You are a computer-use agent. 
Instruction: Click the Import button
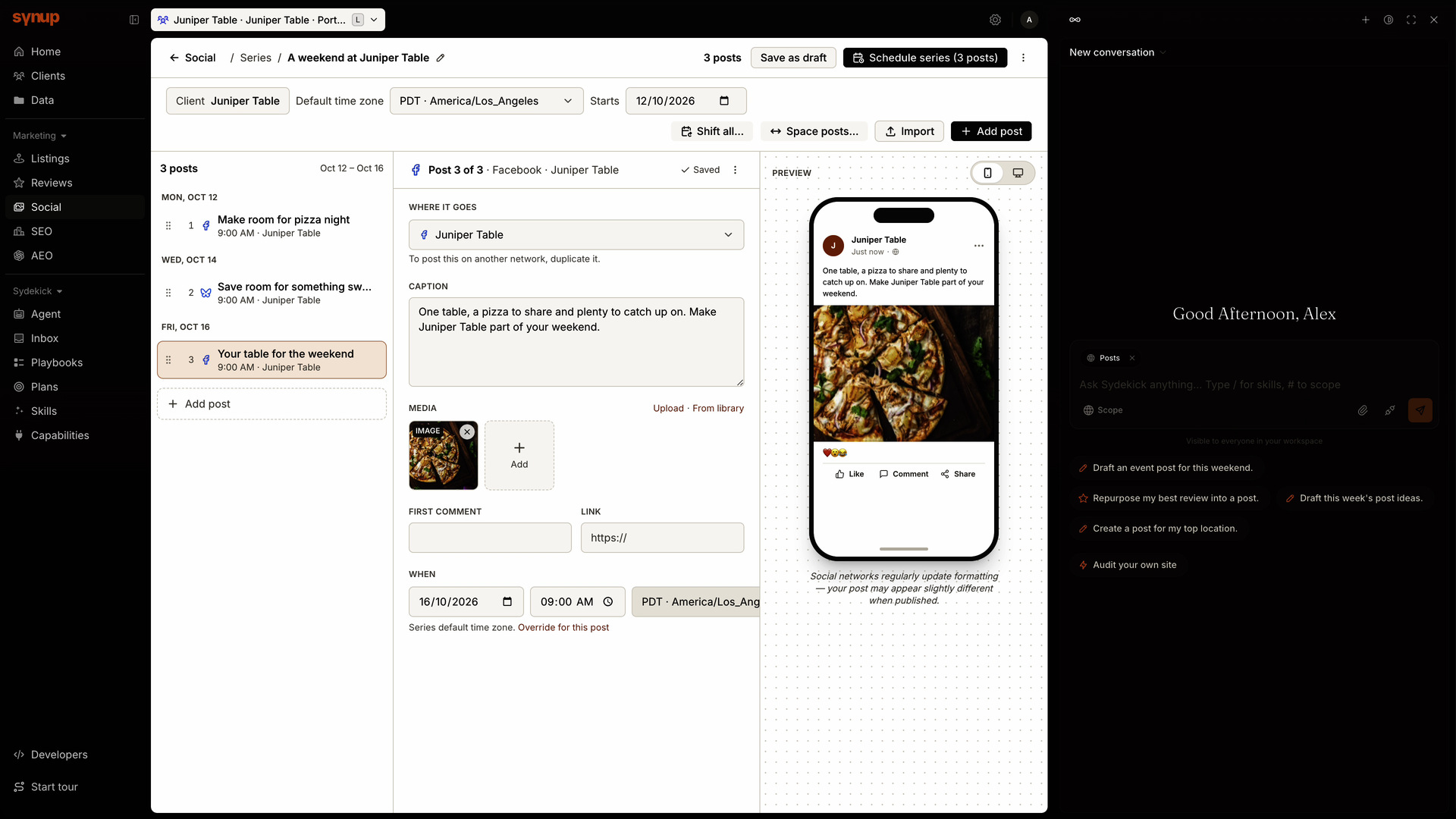click(909, 131)
